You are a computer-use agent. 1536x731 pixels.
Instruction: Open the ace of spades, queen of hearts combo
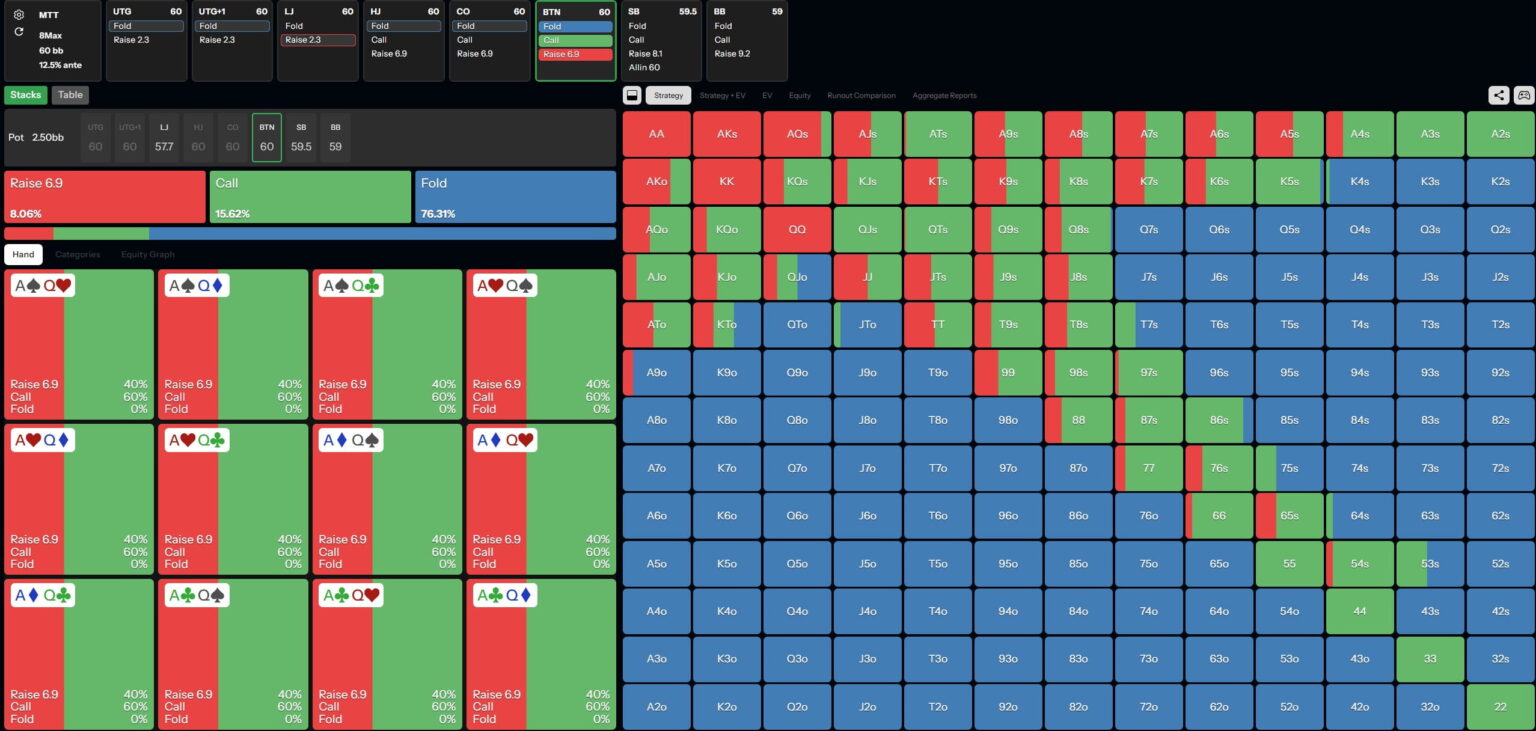[x=79, y=344]
